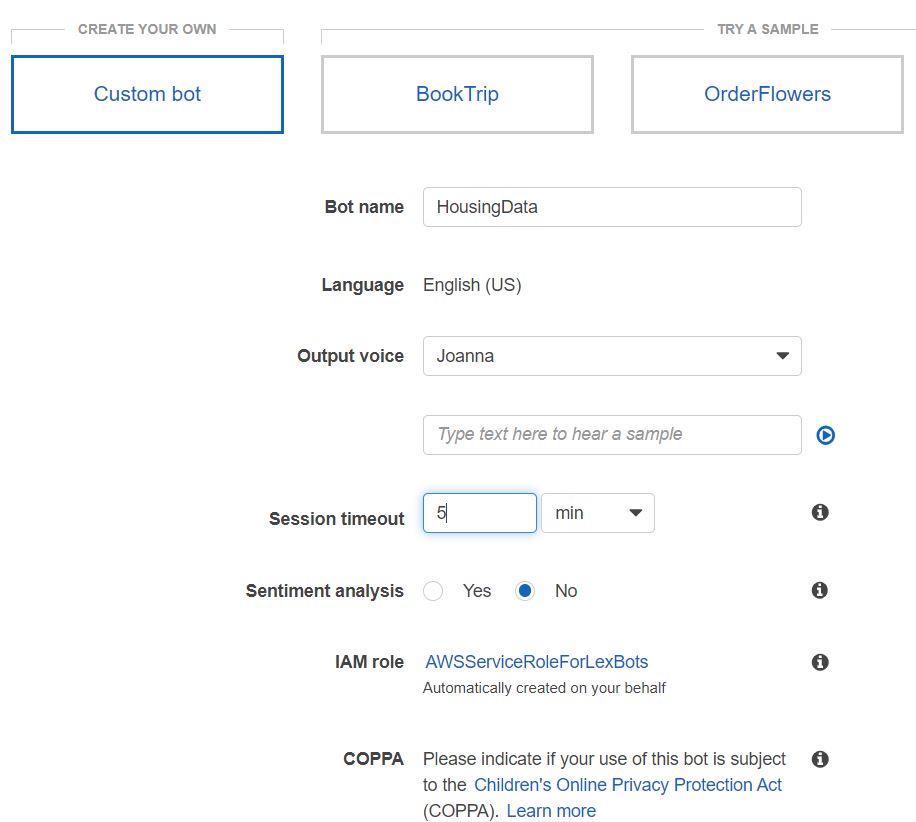Select the Custom bot option
The image size is (916, 822).
[x=147, y=94]
